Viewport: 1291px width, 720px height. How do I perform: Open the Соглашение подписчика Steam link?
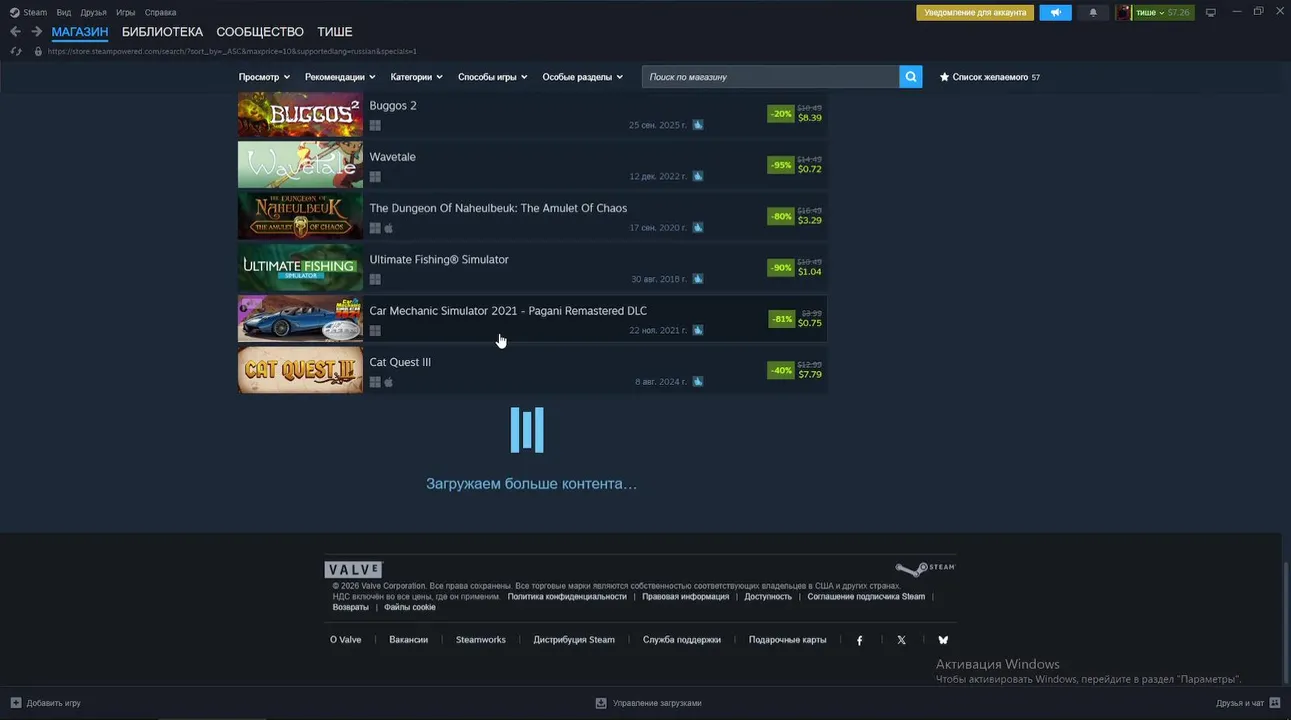[866, 597]
